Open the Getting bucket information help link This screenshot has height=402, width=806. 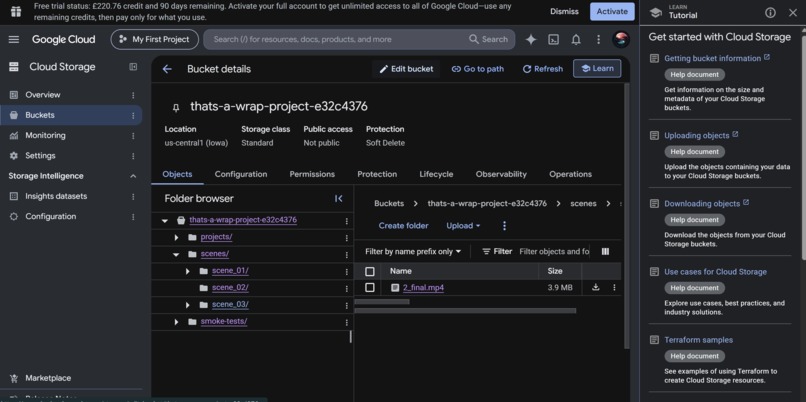(712, 58)
